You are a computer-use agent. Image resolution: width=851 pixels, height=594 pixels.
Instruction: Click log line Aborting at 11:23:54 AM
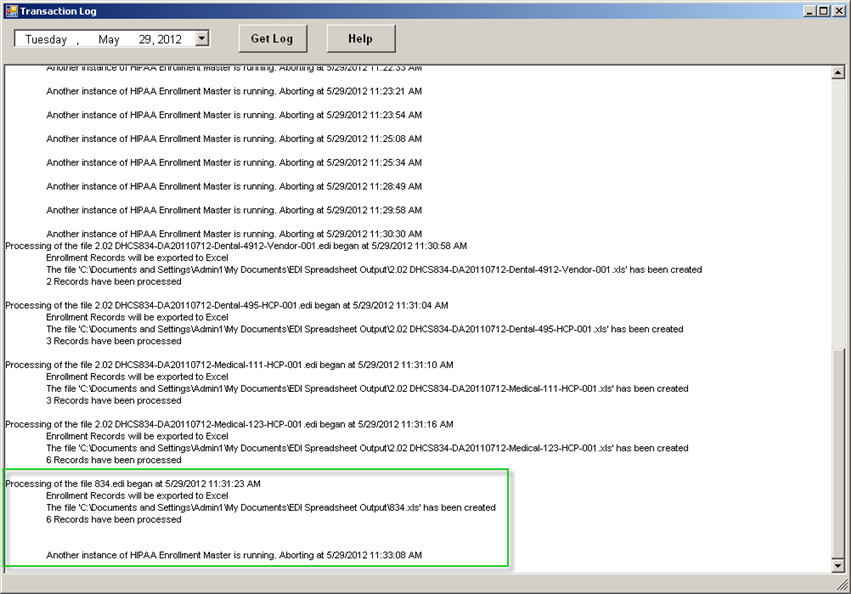[x=234, y=115]
